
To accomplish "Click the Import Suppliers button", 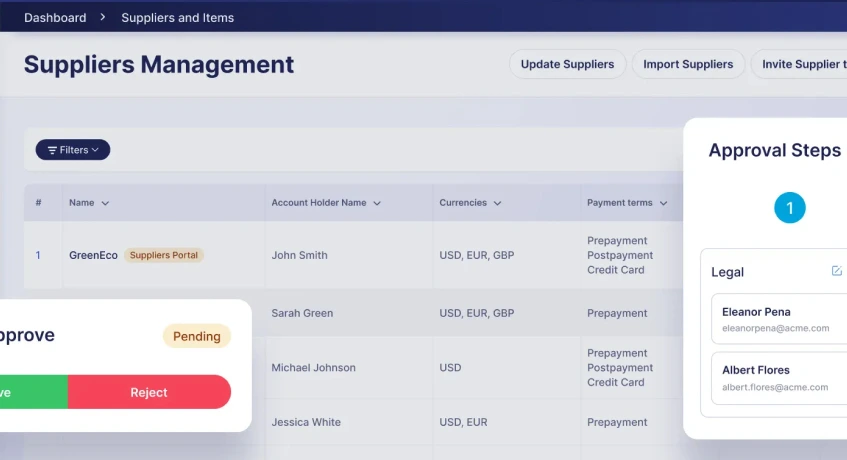I will click(688, 64).
